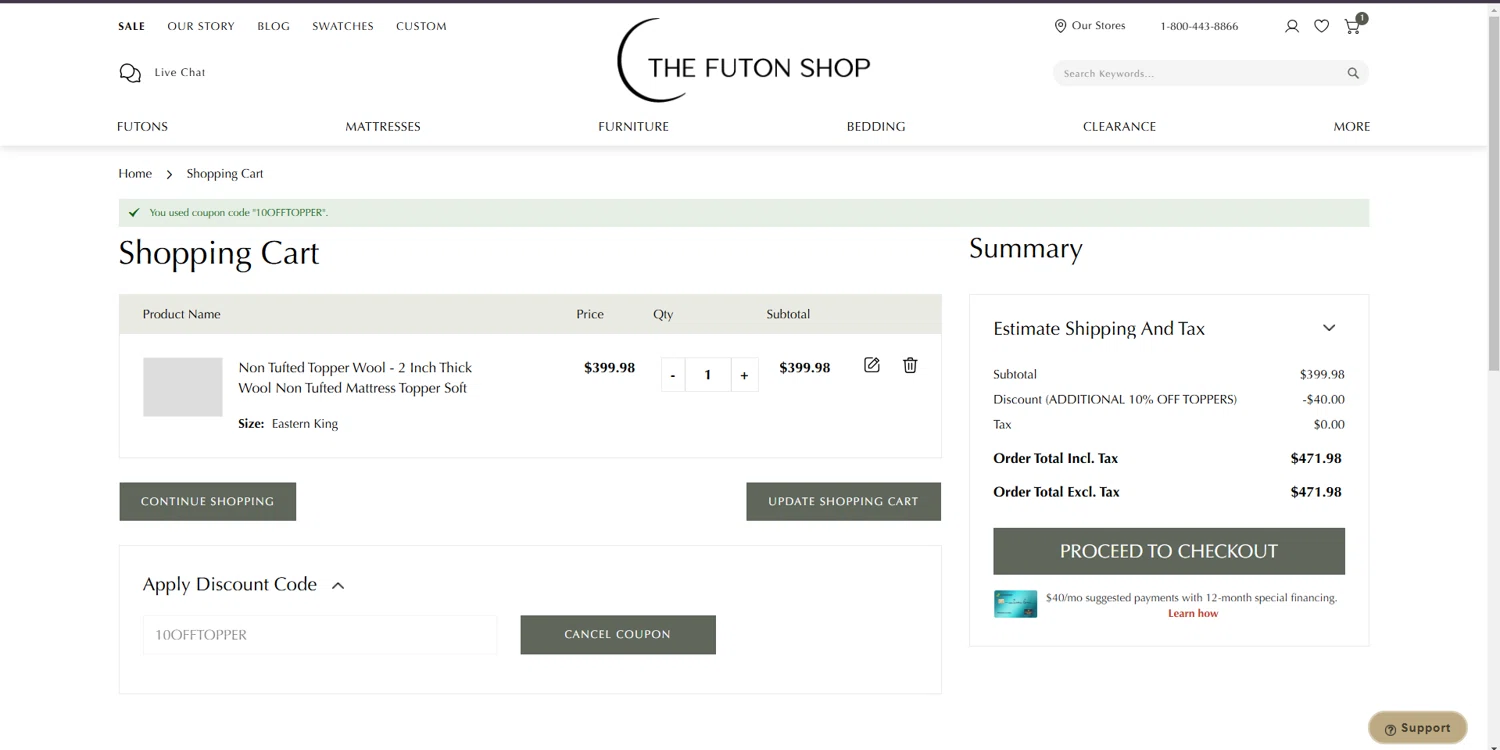Open the Non Tufted Topper Wool product link

355,378
